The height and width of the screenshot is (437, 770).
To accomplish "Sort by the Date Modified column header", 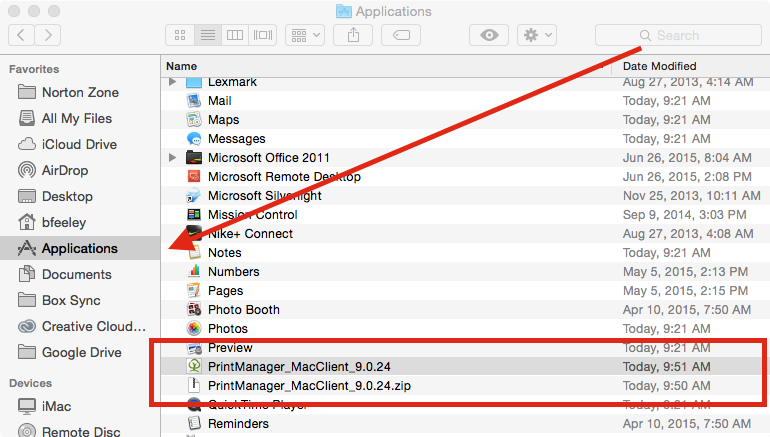I will click(x=660, y=66).
